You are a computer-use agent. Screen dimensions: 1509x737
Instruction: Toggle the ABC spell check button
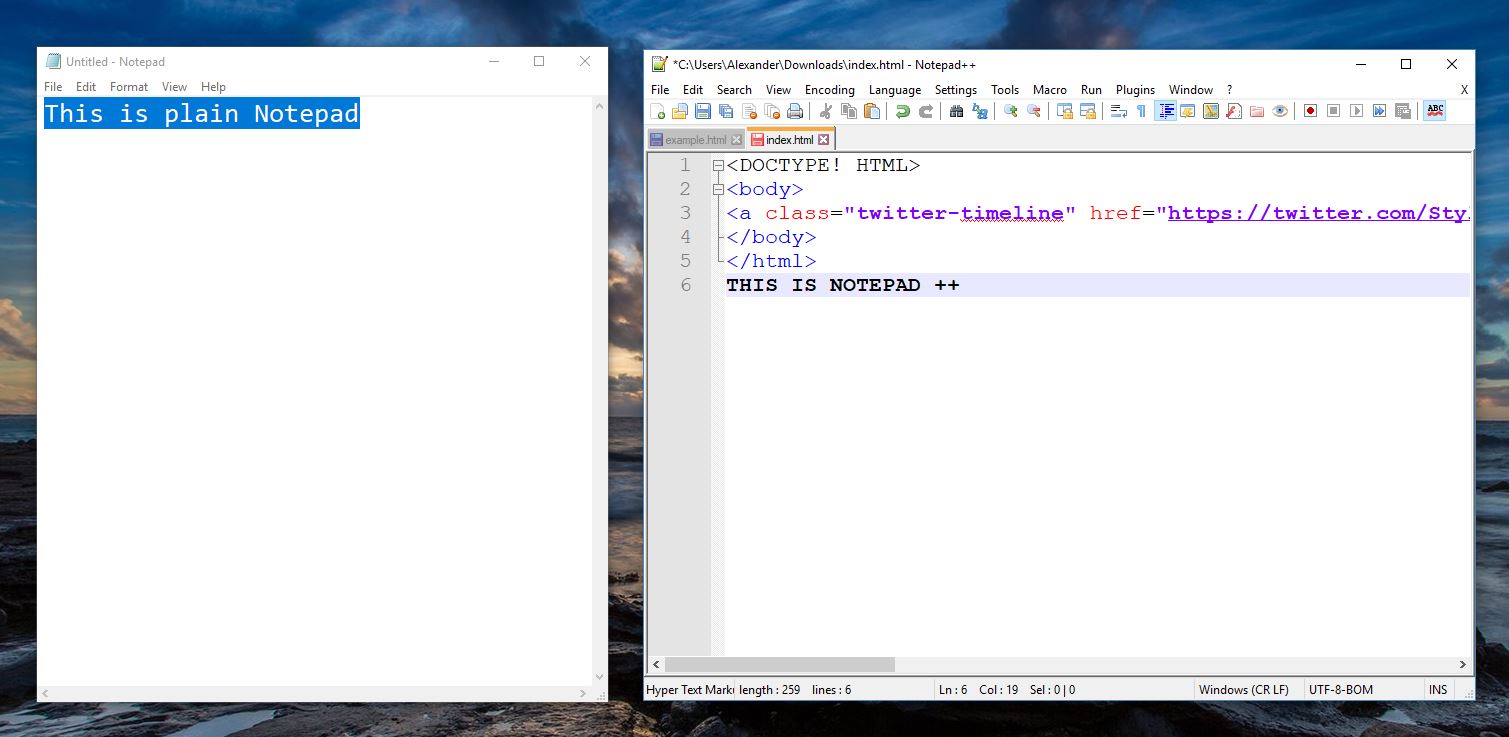pos(1435,111)
